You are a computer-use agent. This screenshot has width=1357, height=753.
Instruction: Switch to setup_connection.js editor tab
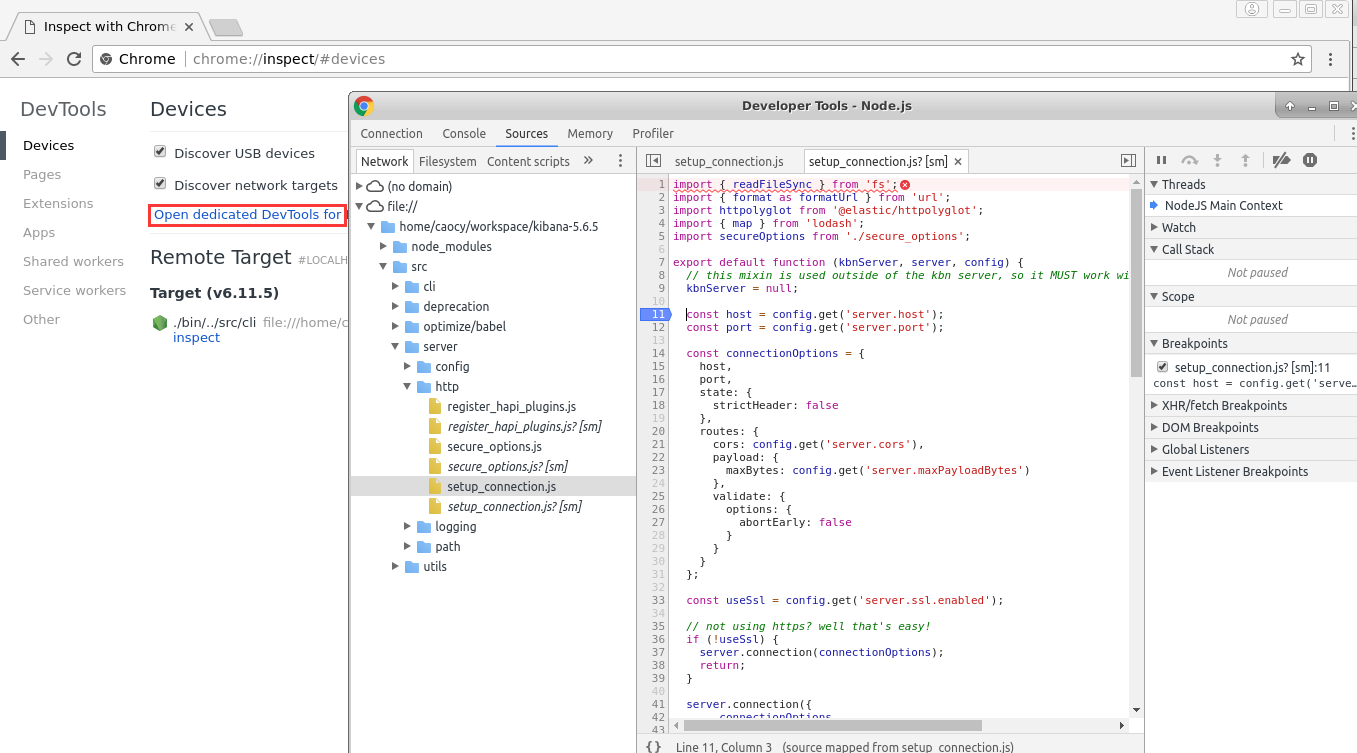click(729, 161)
